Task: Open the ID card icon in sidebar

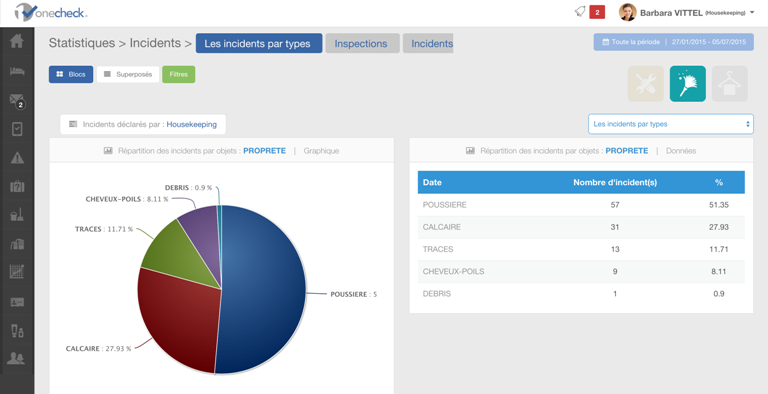Action: (x=17, y=302)
